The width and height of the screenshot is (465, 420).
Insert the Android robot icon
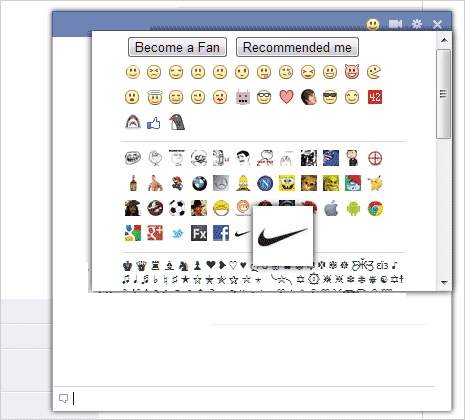coord(353,209)
